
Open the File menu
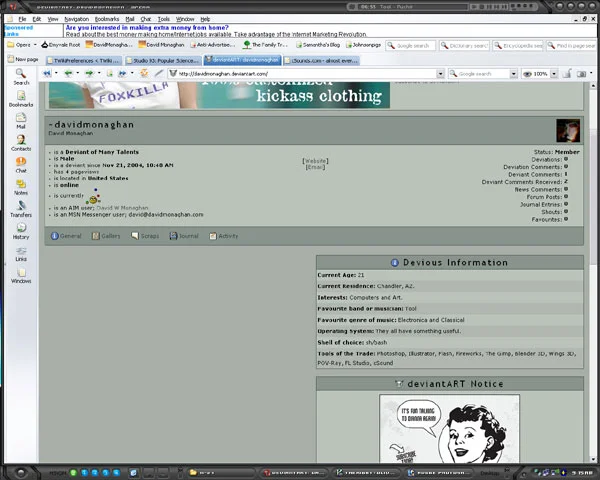22,19
